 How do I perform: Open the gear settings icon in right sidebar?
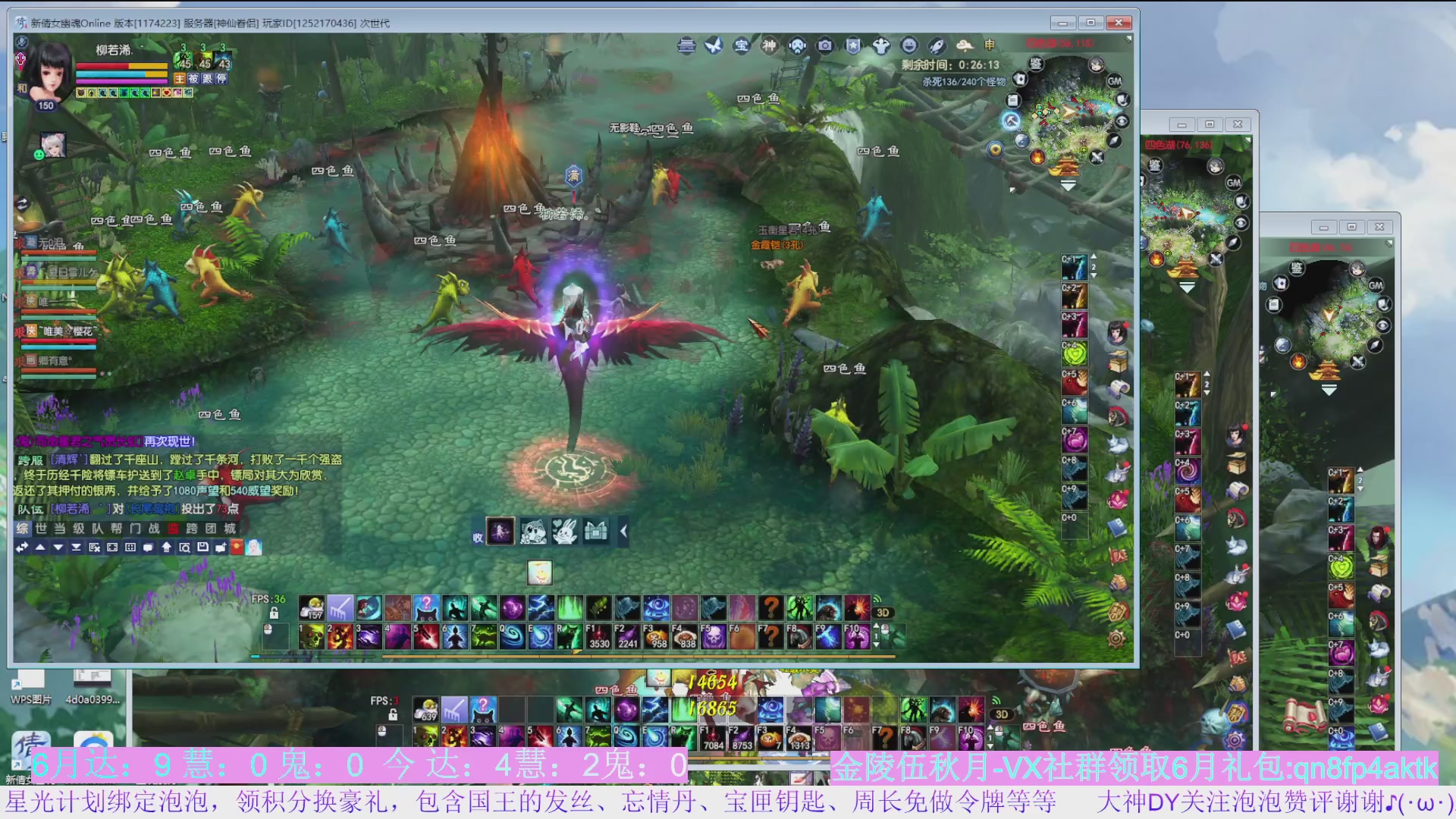(1116, 639)
